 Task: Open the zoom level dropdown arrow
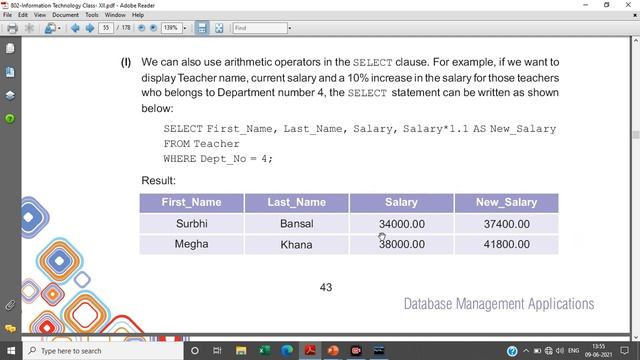click(x=185, y=28)
